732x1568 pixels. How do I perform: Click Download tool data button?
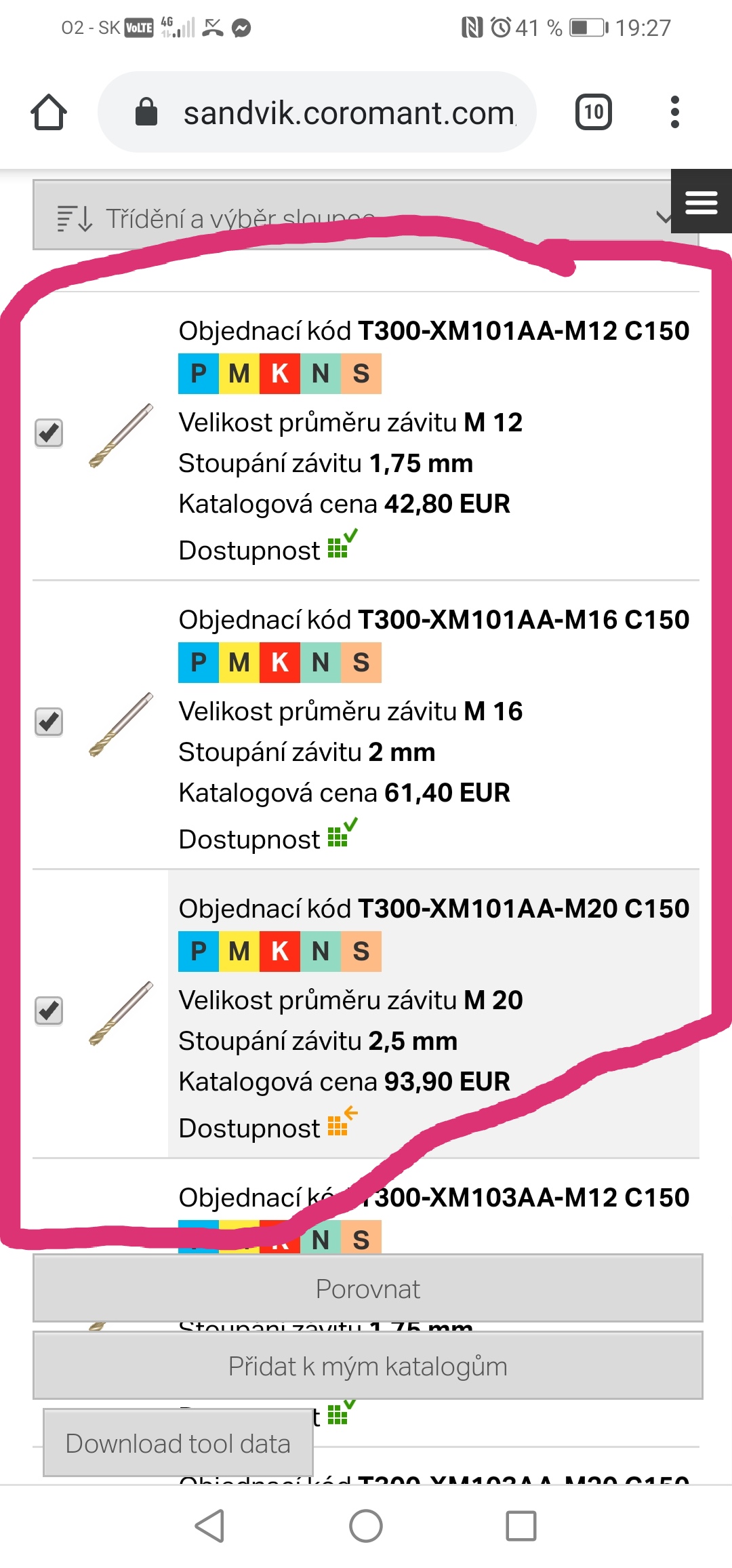click(x=178, y=1443)
